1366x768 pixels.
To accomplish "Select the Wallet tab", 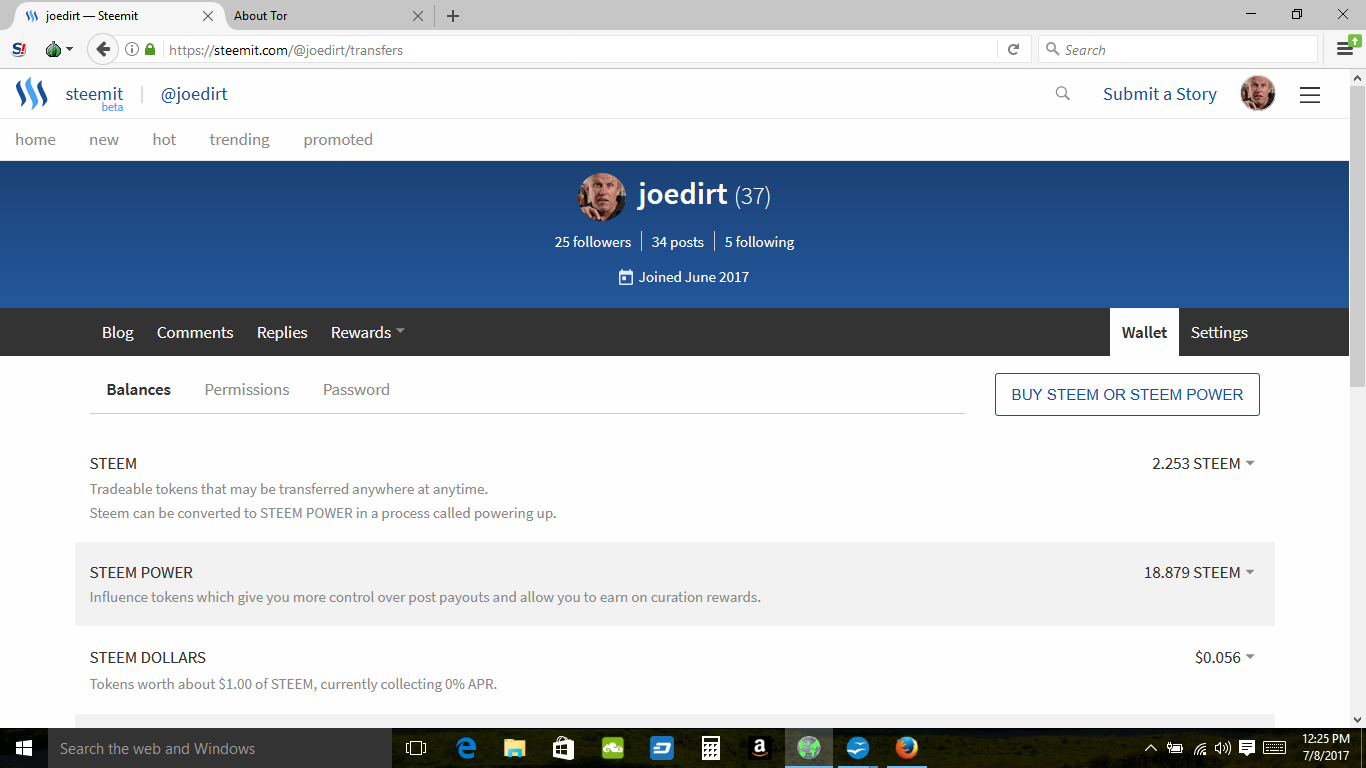I will coord(1144,332).
